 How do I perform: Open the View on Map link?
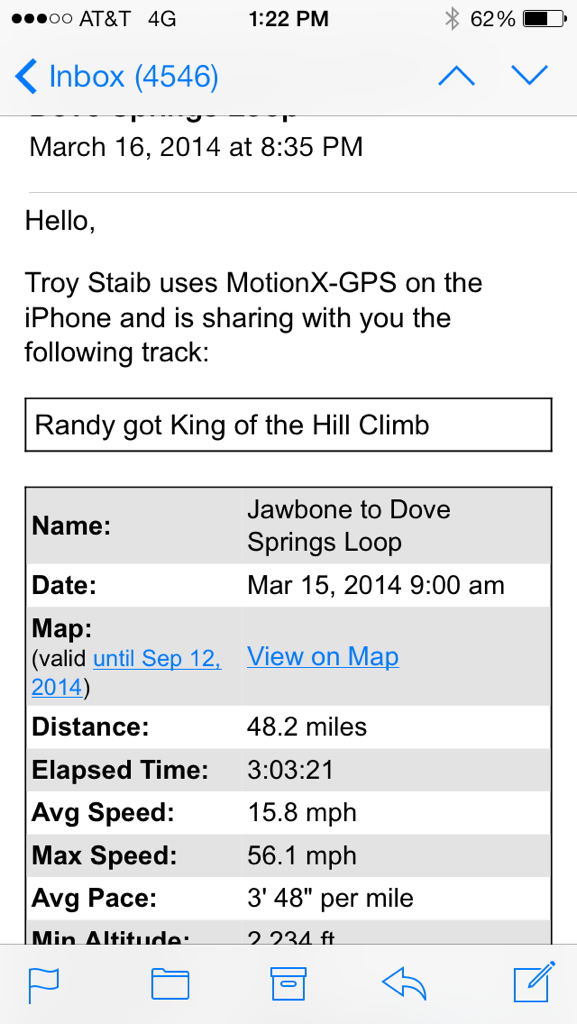[323, 656]
